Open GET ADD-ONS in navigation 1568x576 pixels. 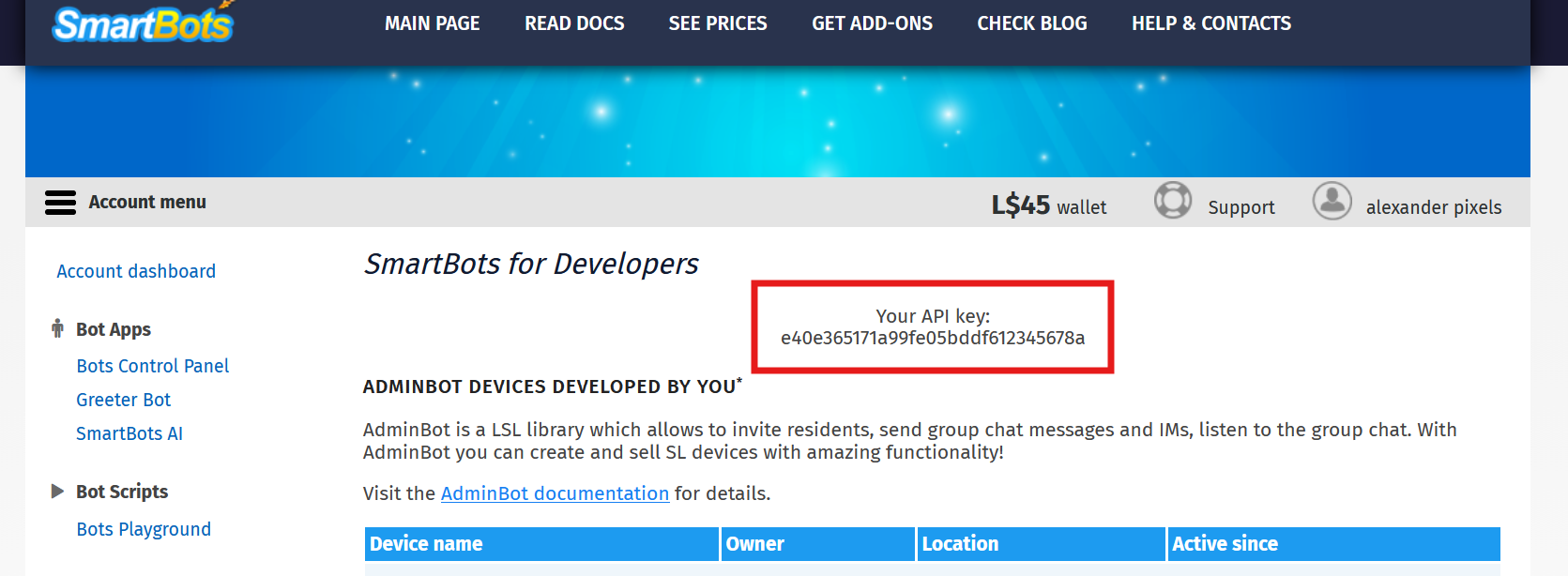(x=872, y=23)
